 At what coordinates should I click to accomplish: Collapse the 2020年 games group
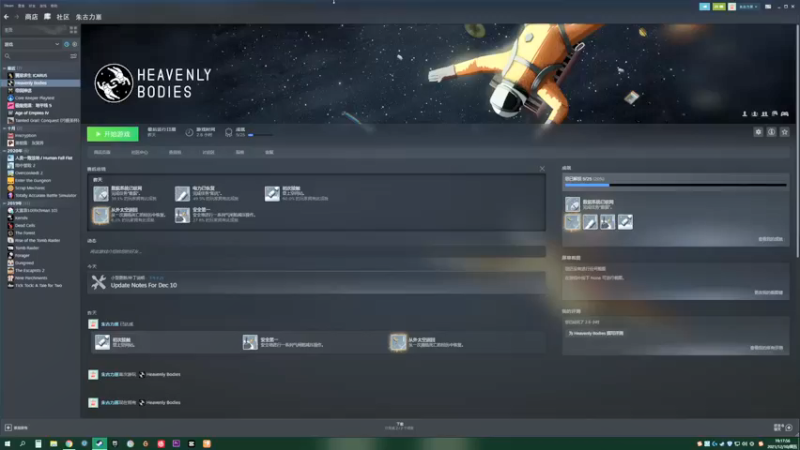click(5, 151)
